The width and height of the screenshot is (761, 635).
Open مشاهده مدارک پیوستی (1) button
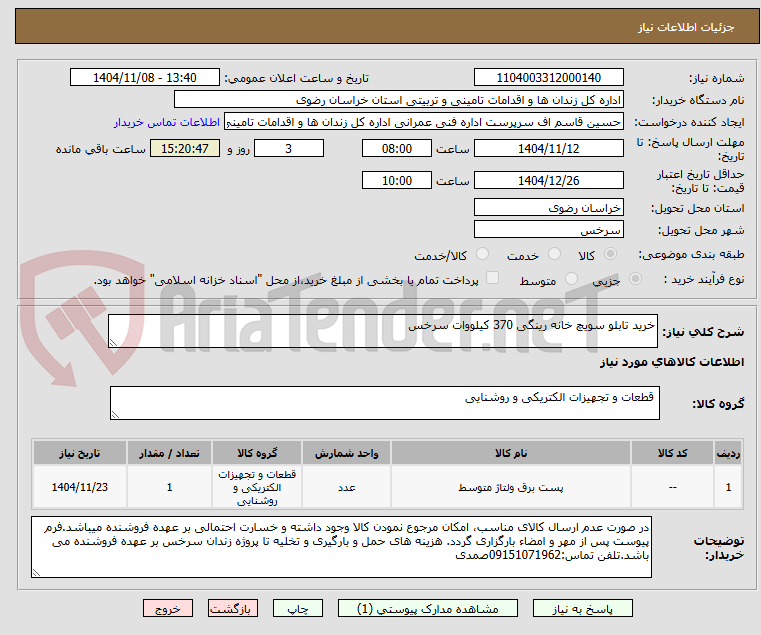tap(428, 608)
